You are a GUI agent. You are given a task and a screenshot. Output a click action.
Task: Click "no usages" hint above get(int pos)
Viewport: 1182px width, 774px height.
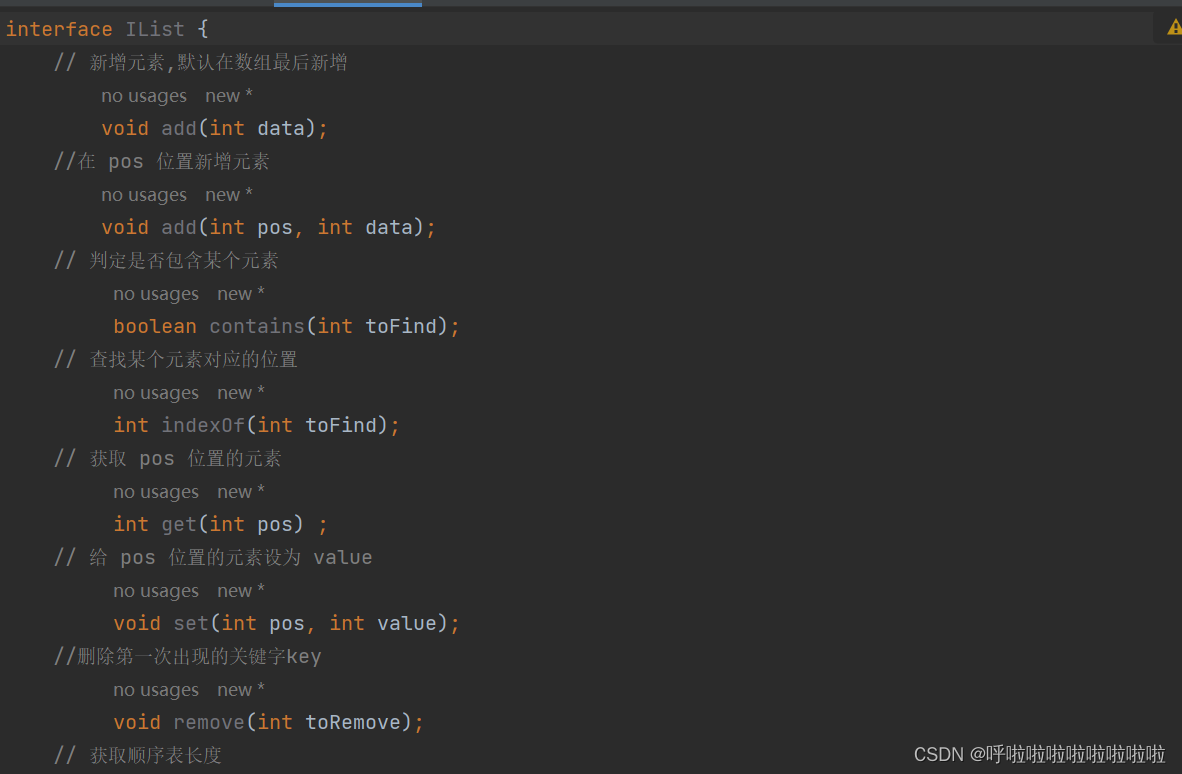[x=156, y=491]
